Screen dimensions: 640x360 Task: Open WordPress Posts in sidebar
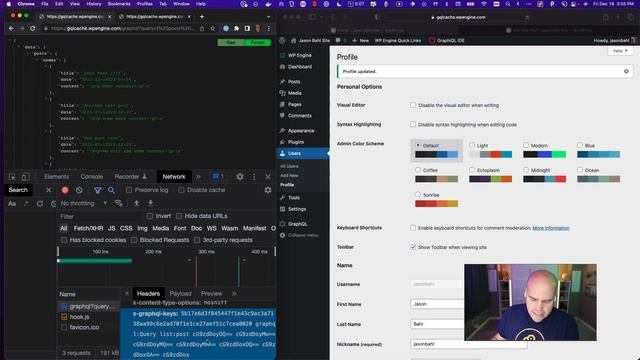coord(293,82)
